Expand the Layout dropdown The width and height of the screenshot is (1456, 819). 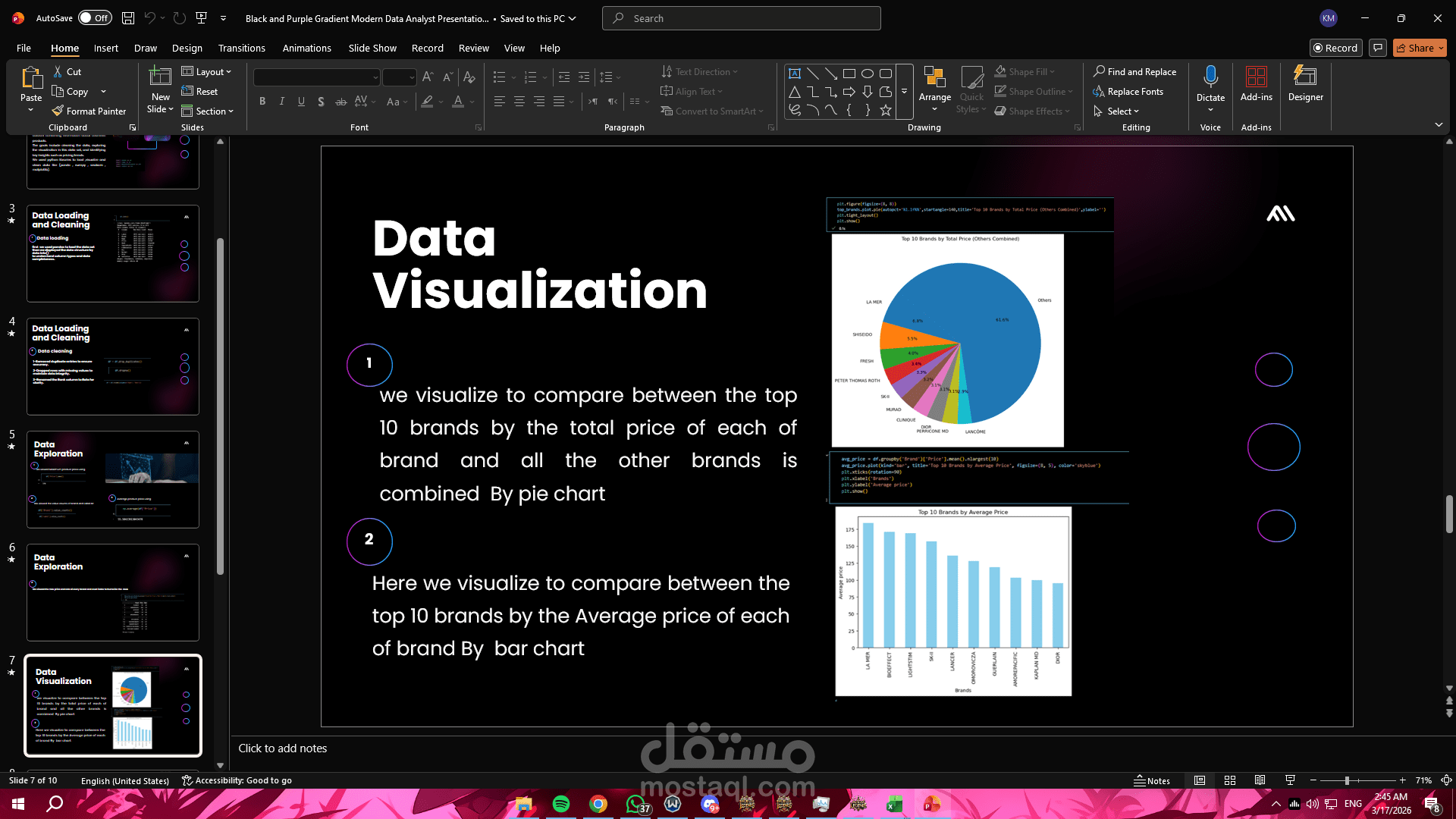[207, 71]
